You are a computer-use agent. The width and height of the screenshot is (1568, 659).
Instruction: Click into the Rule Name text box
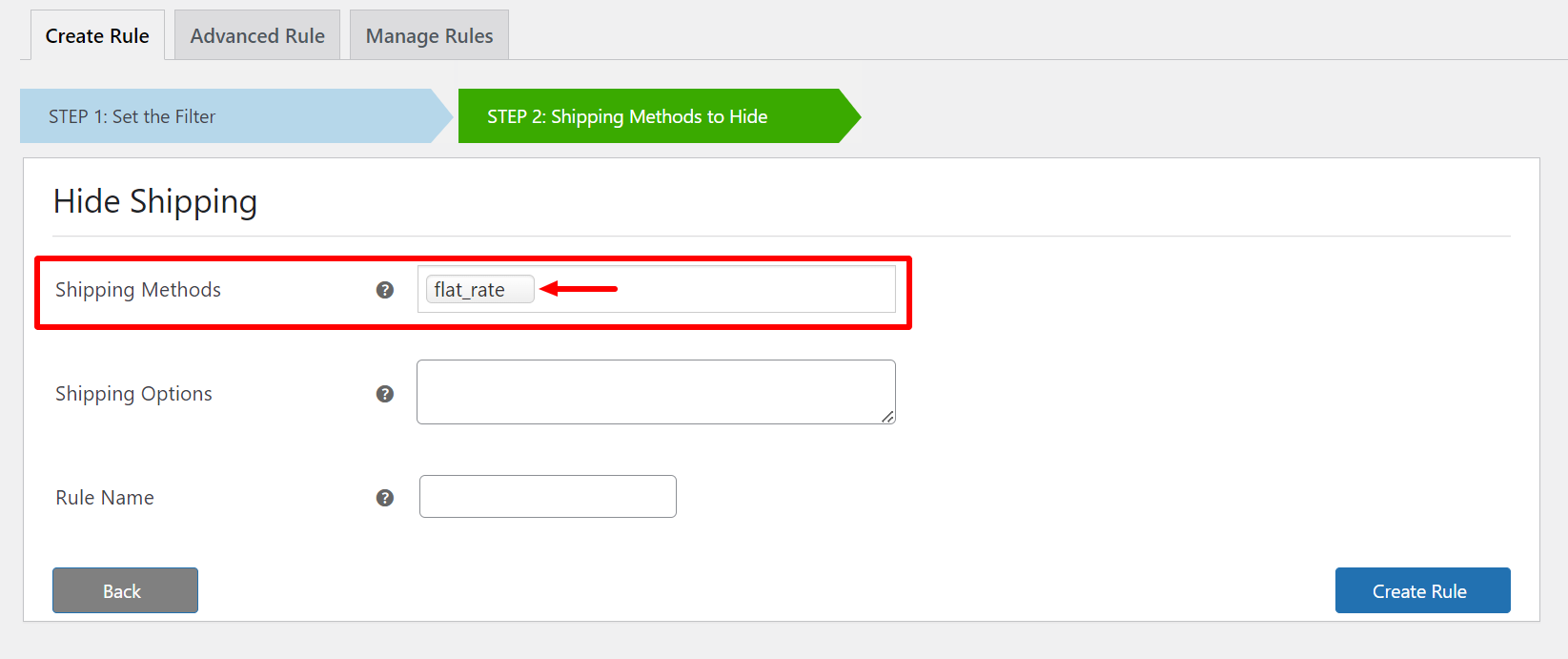[548, 497]
